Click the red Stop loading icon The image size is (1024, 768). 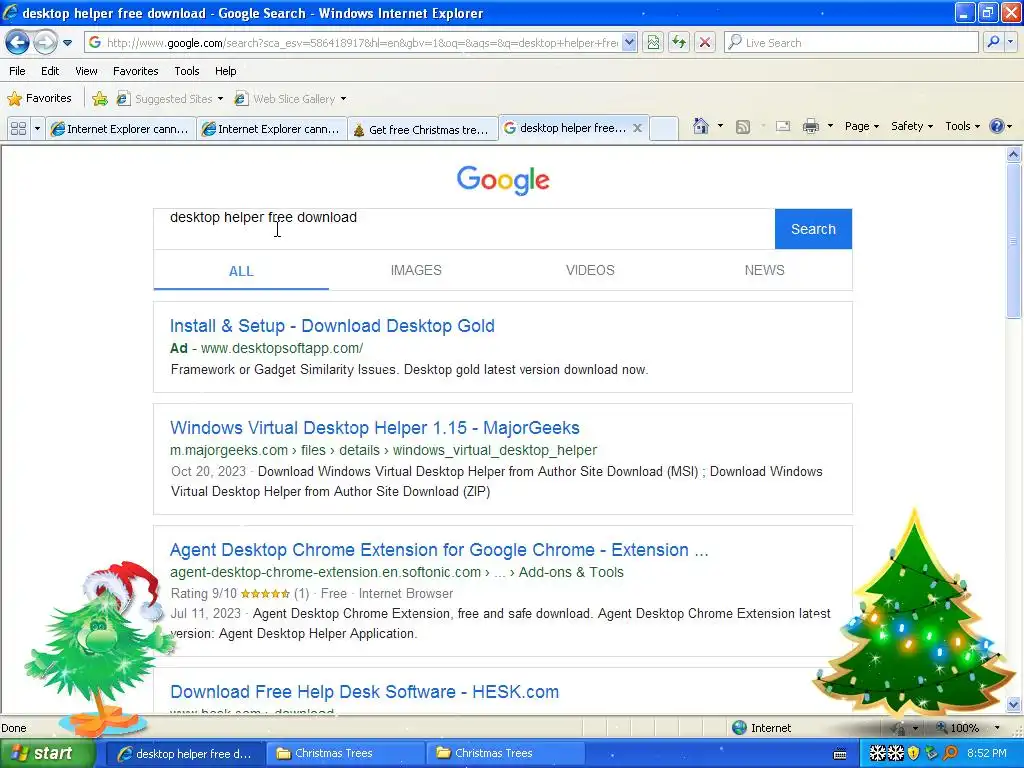click(705, 43)
